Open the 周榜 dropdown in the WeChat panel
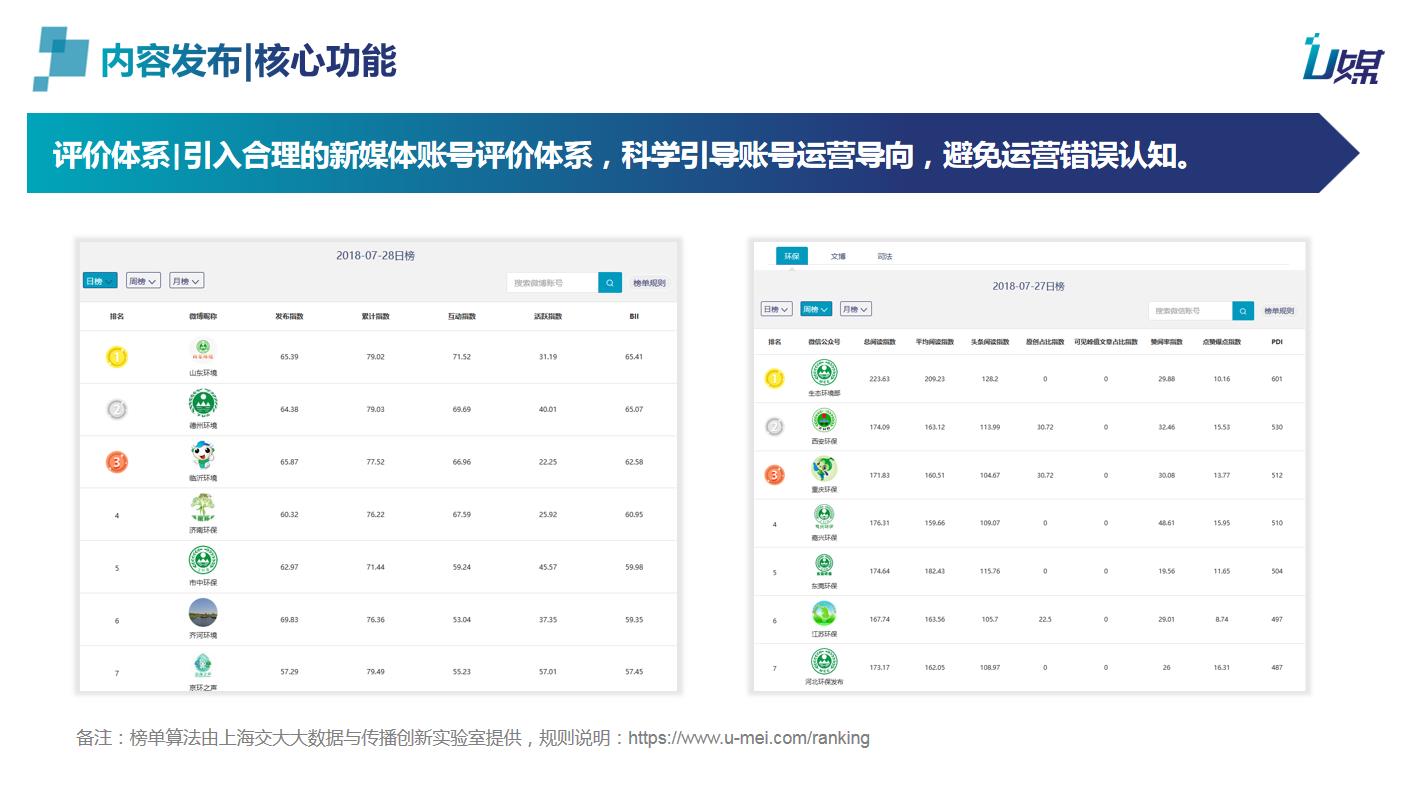The image size is (1420, 797). pyautogui.click(x=816, y=309)
